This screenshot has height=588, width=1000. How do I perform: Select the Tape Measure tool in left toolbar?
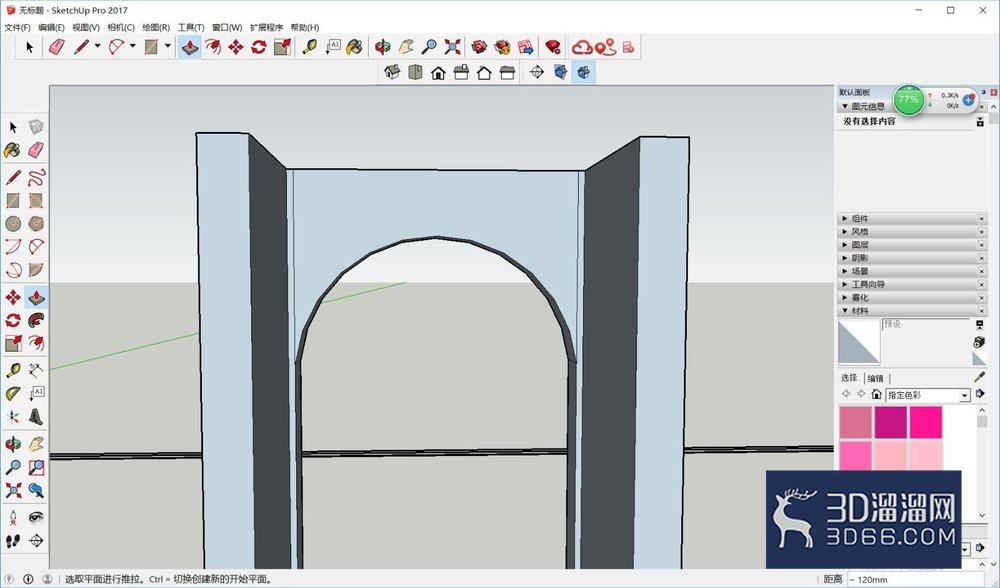coord(13,369)
